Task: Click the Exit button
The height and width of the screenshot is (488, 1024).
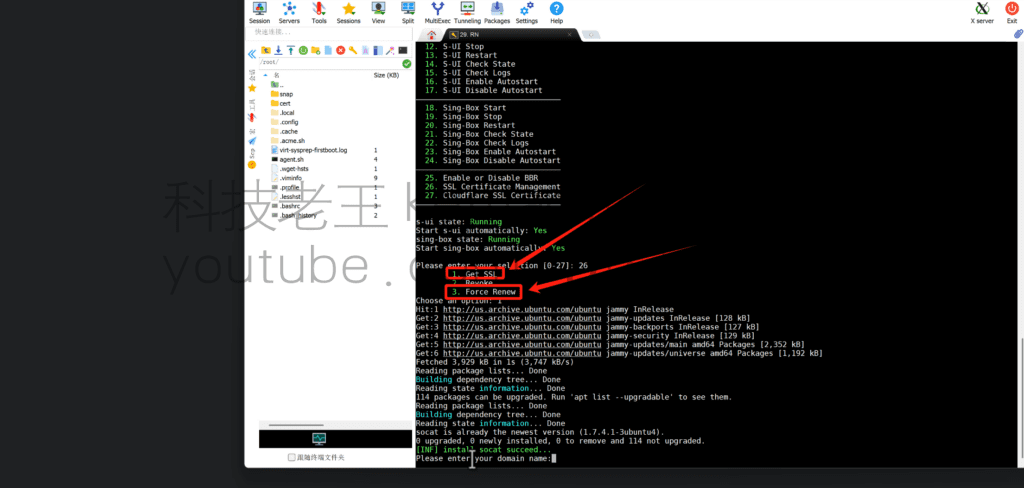Action: [x=1012, y=12]
